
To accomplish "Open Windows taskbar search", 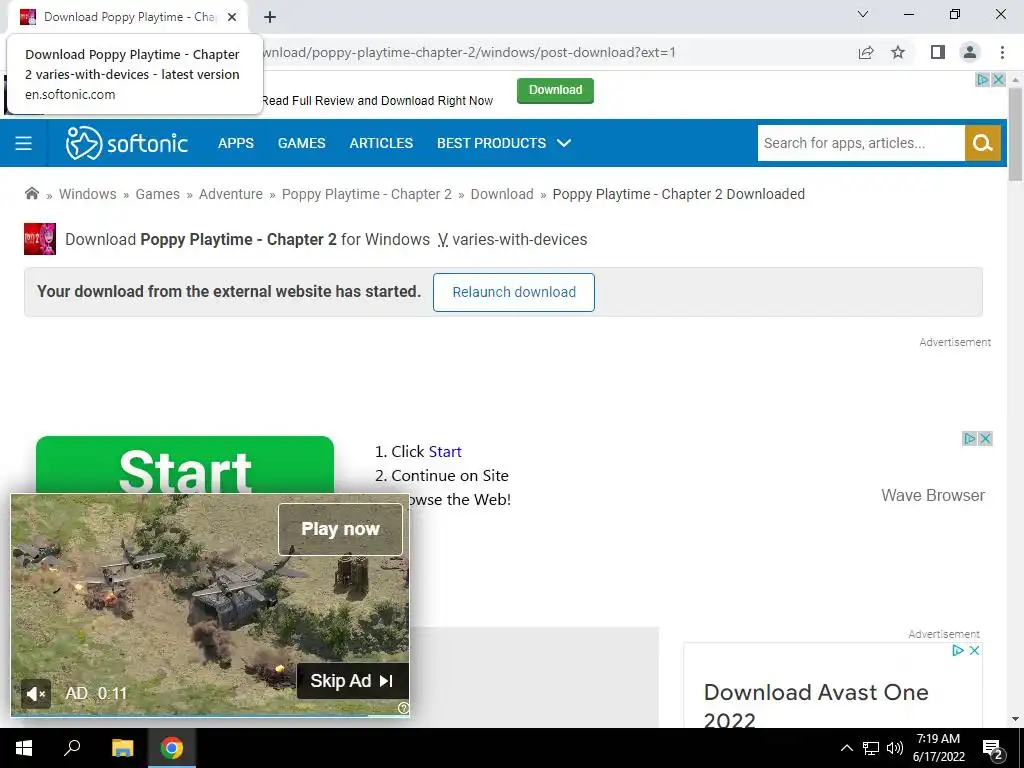I will (72, 748).
